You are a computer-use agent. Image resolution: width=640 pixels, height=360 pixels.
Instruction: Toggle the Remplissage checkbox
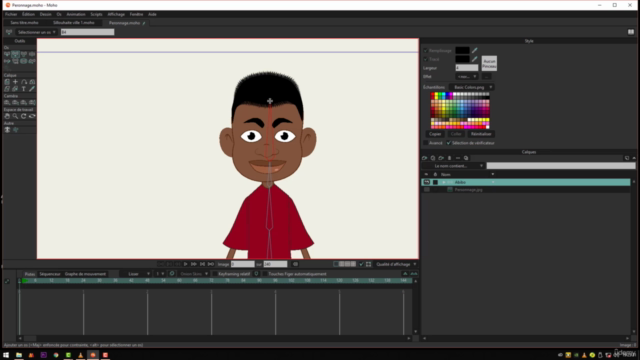click(425, 51)
